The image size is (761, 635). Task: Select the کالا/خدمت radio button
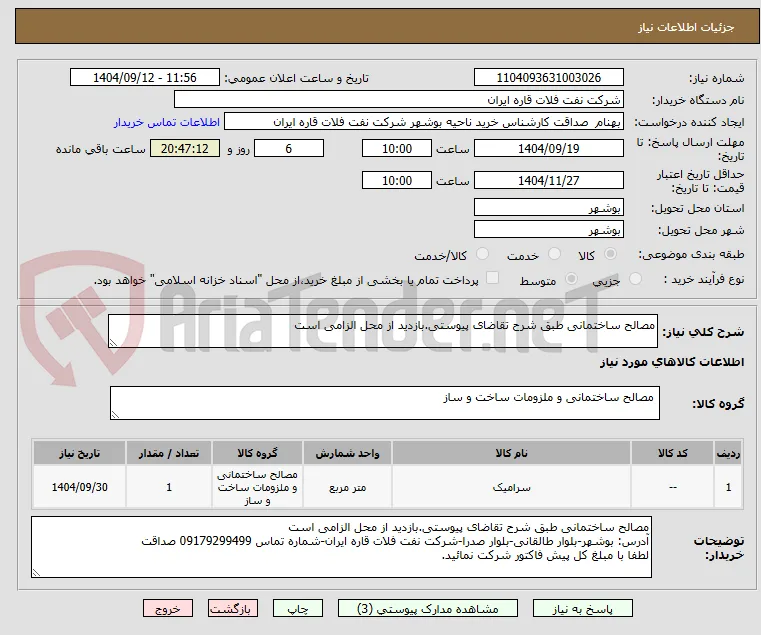[x=482, y=254]
